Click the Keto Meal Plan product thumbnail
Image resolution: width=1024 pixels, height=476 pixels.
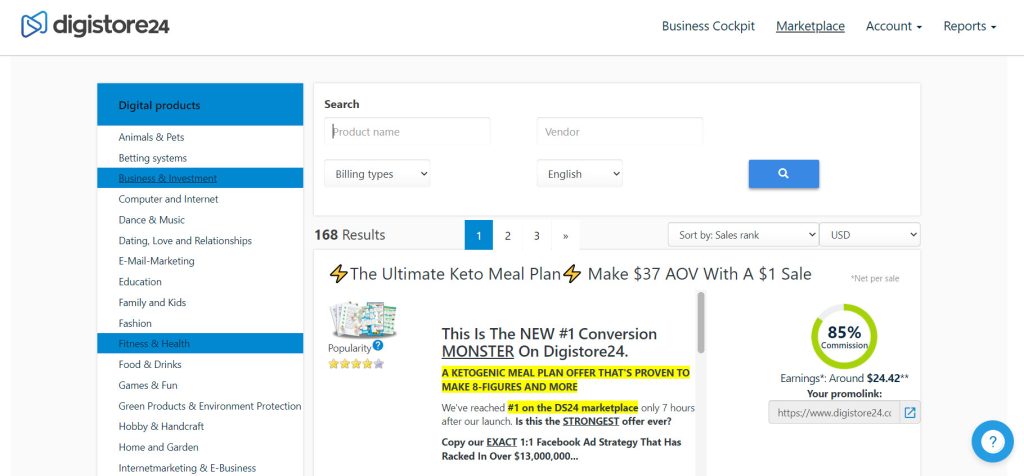(x=363, y=319)
